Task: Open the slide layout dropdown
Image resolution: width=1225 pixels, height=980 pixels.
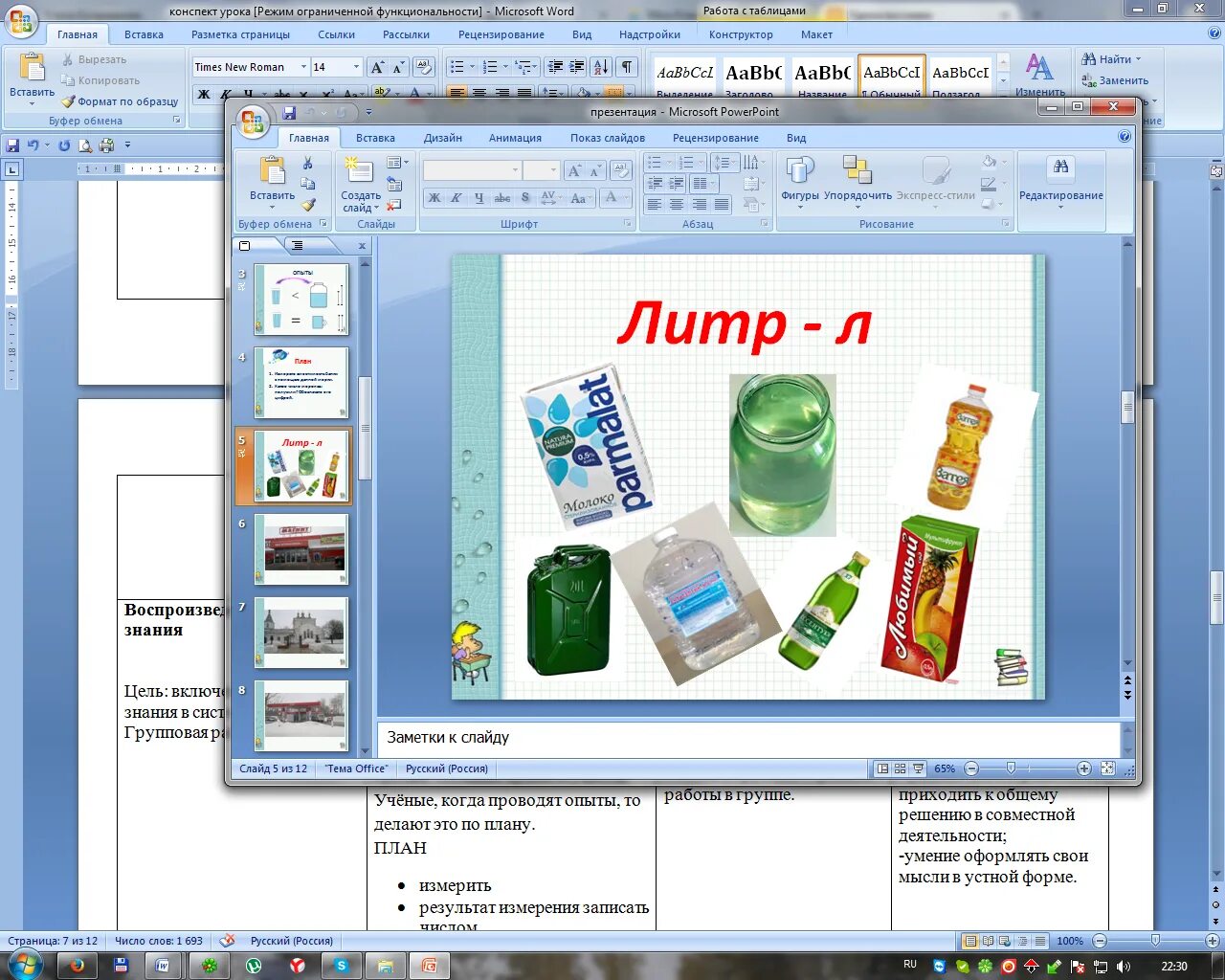Action: pos(397,163)
